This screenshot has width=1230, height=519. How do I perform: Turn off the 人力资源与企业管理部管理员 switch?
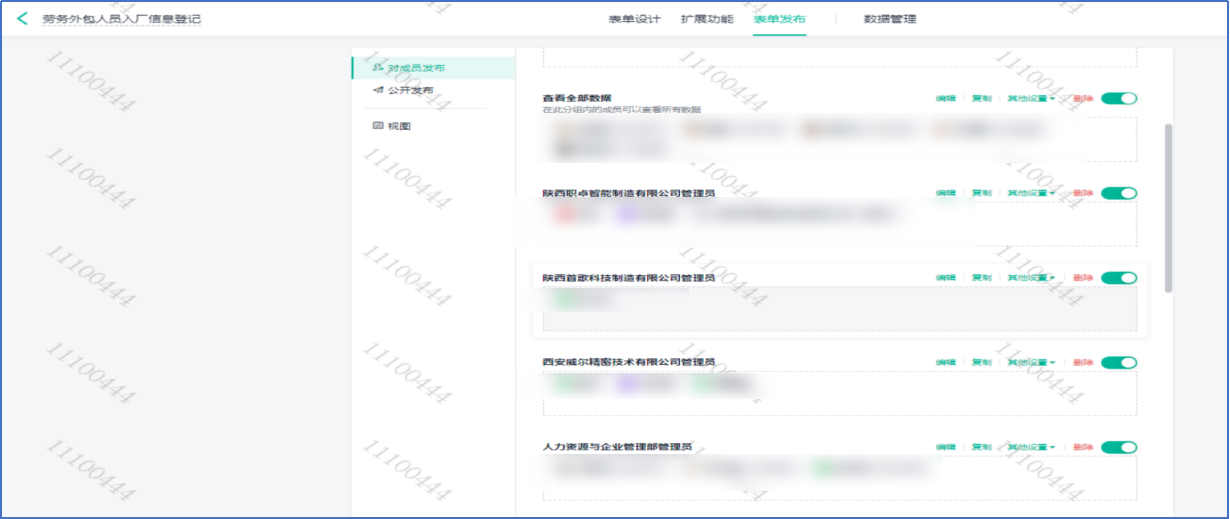[1119, 447]
